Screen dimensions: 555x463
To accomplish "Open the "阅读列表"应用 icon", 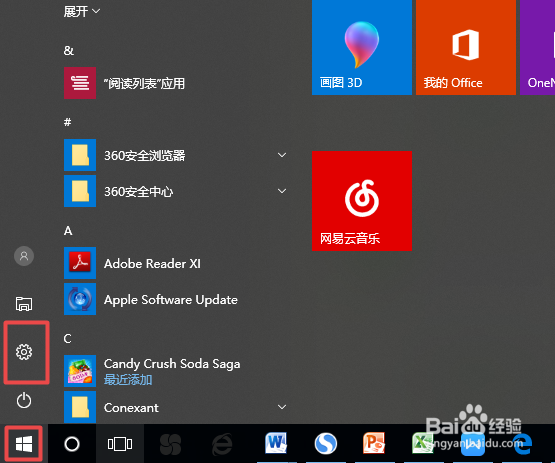I will point(80,83).
